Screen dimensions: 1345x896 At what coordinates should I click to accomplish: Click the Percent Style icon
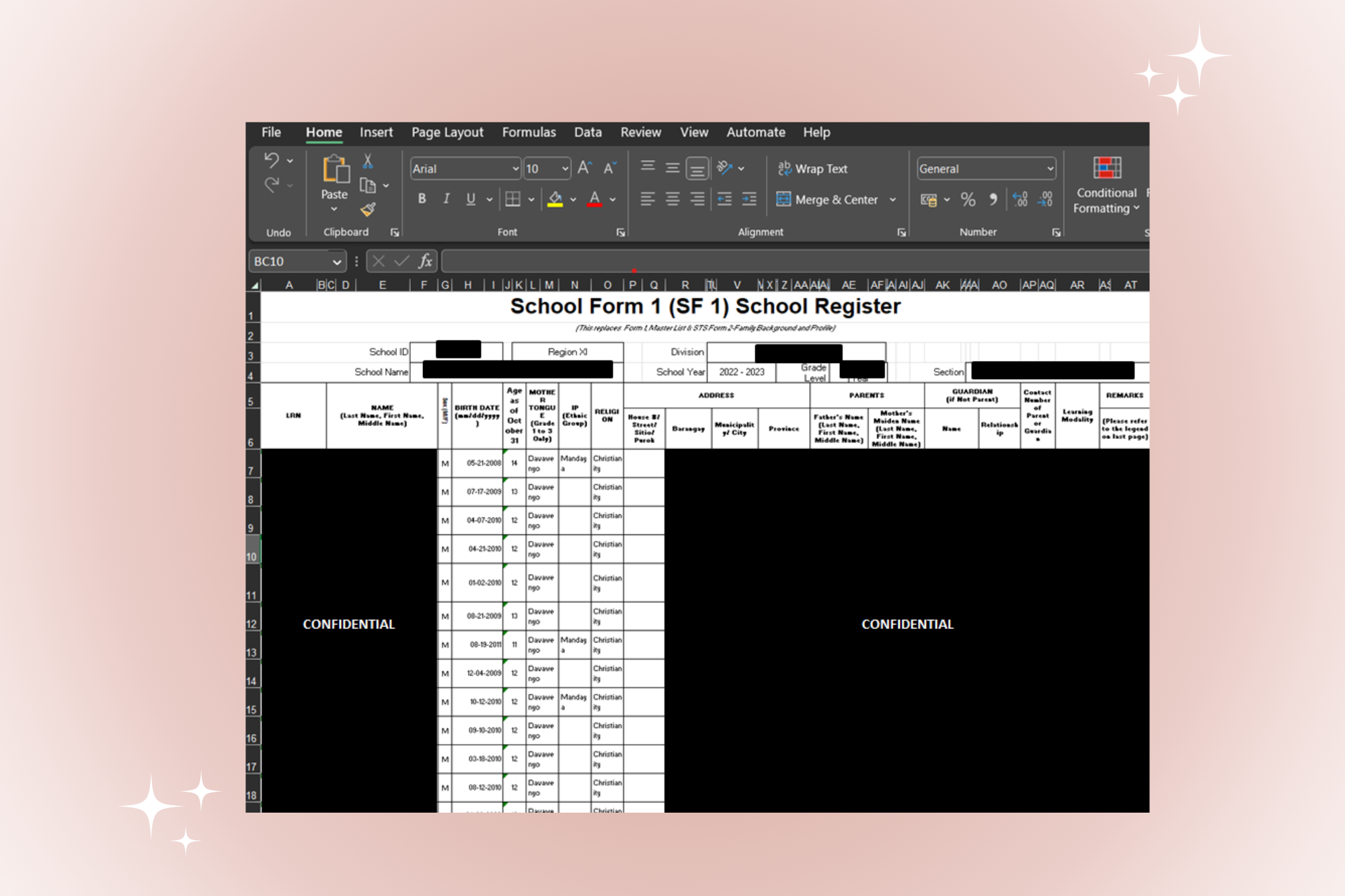968,200
